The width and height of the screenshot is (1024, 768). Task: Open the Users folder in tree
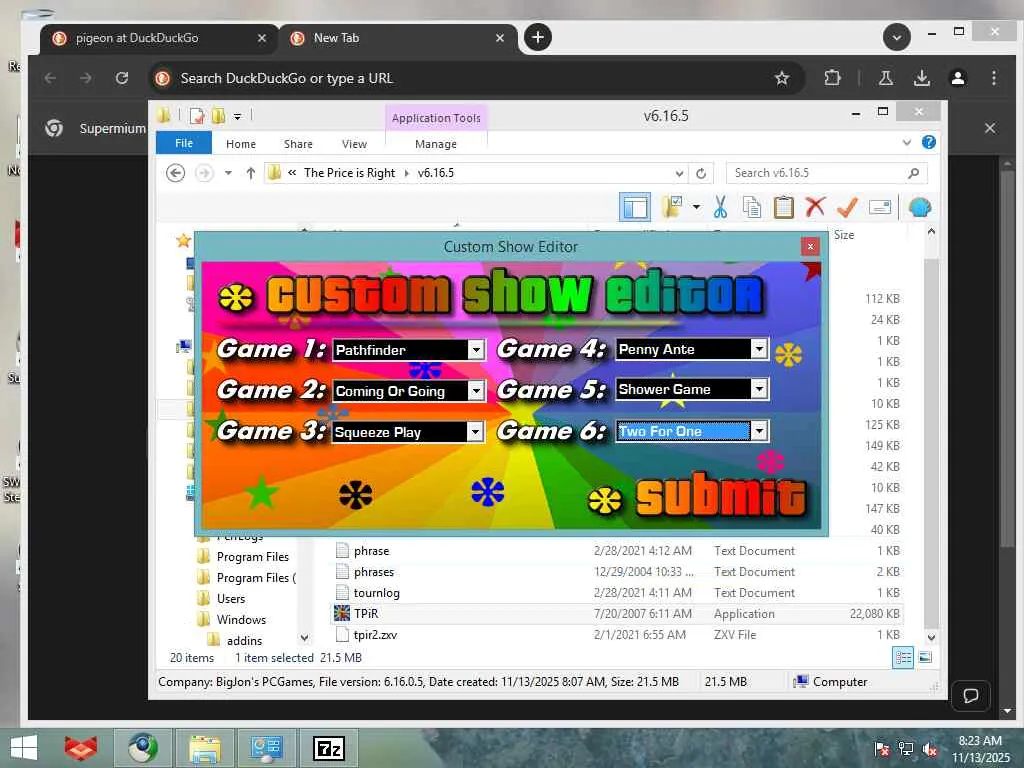(x=231, y=599)
